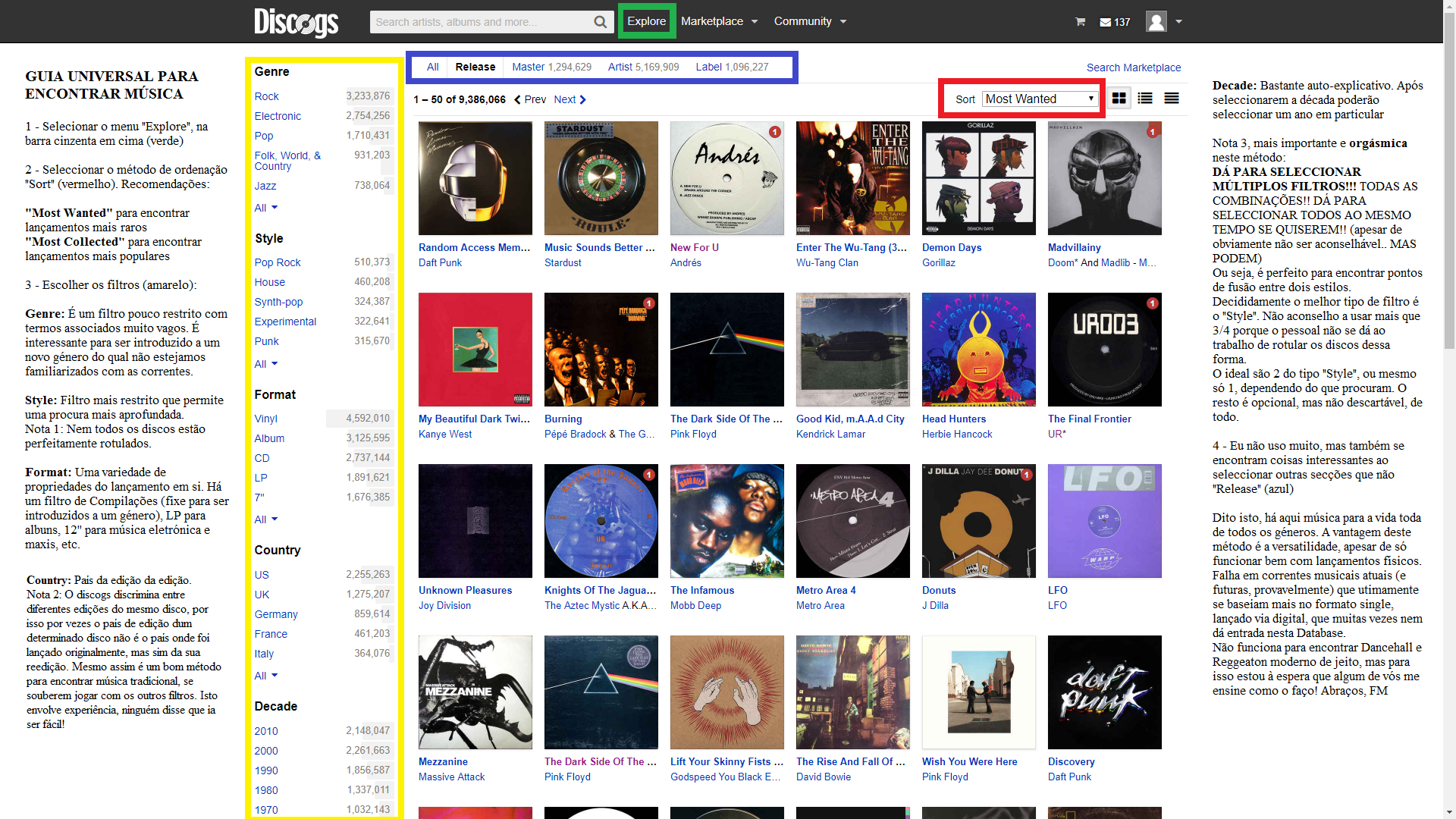Filter by Pop Rock style
Image resolution: width=1456 pixels, height=819 pixels.
[x=278, y=262]
